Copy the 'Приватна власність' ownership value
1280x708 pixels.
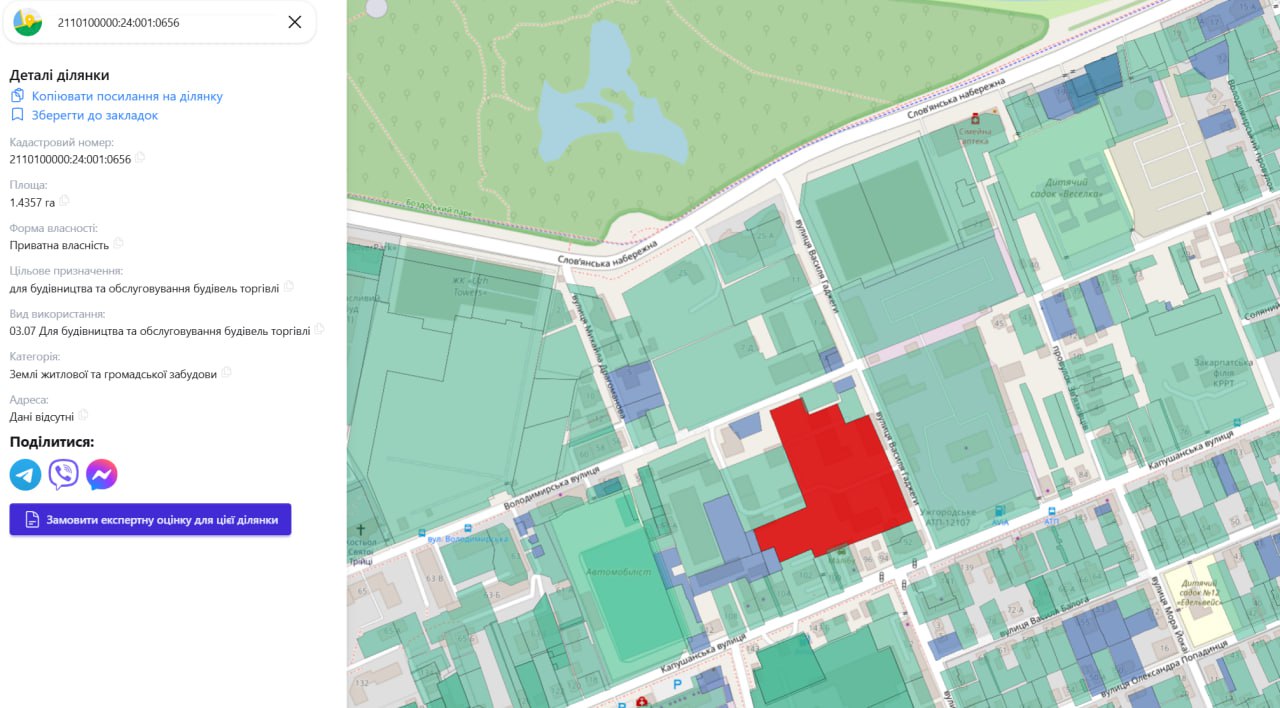[118, 243]
